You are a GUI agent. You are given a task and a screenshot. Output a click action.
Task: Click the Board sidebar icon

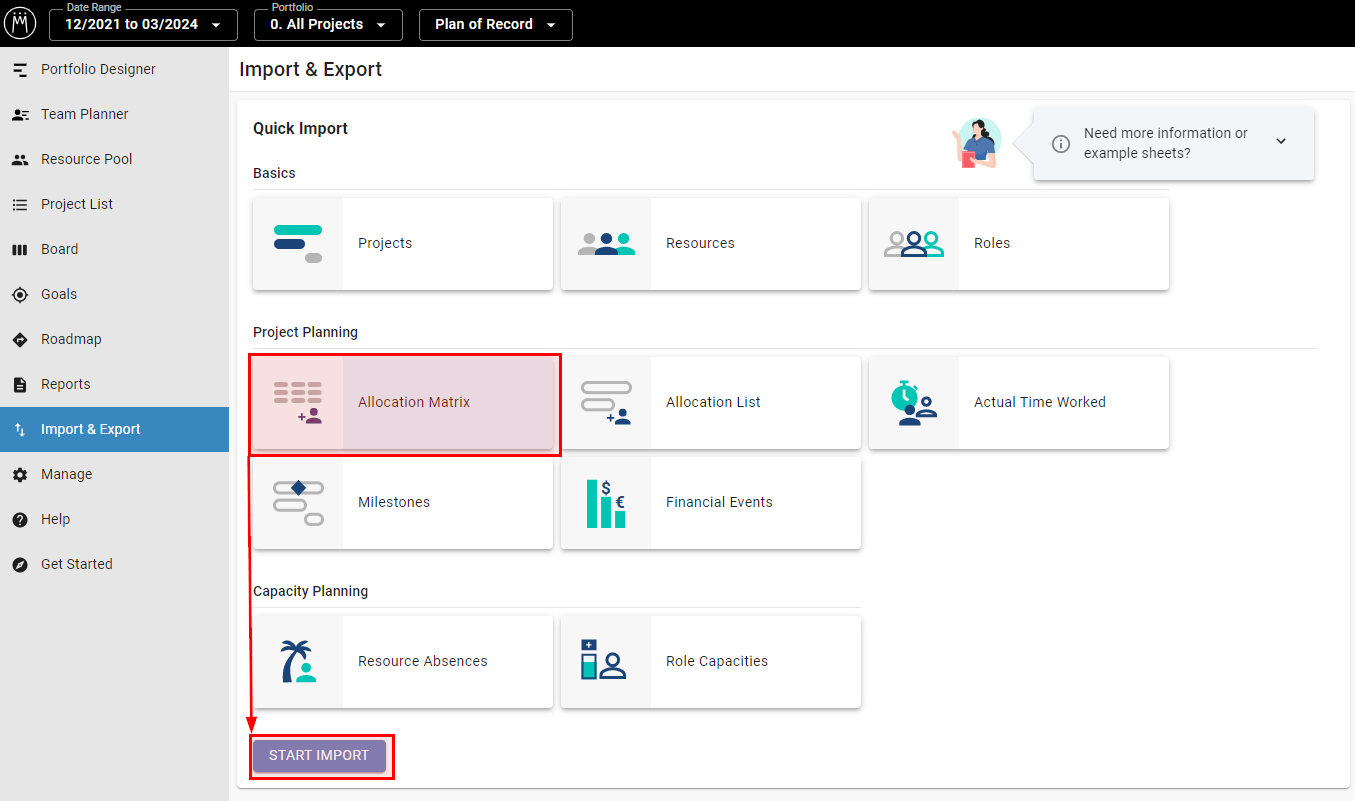(20, 249)
